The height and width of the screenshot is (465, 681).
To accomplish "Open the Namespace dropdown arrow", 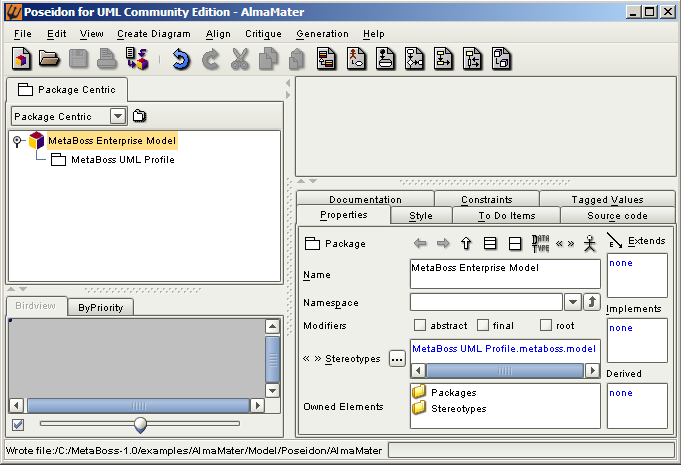I will [573, 302].
